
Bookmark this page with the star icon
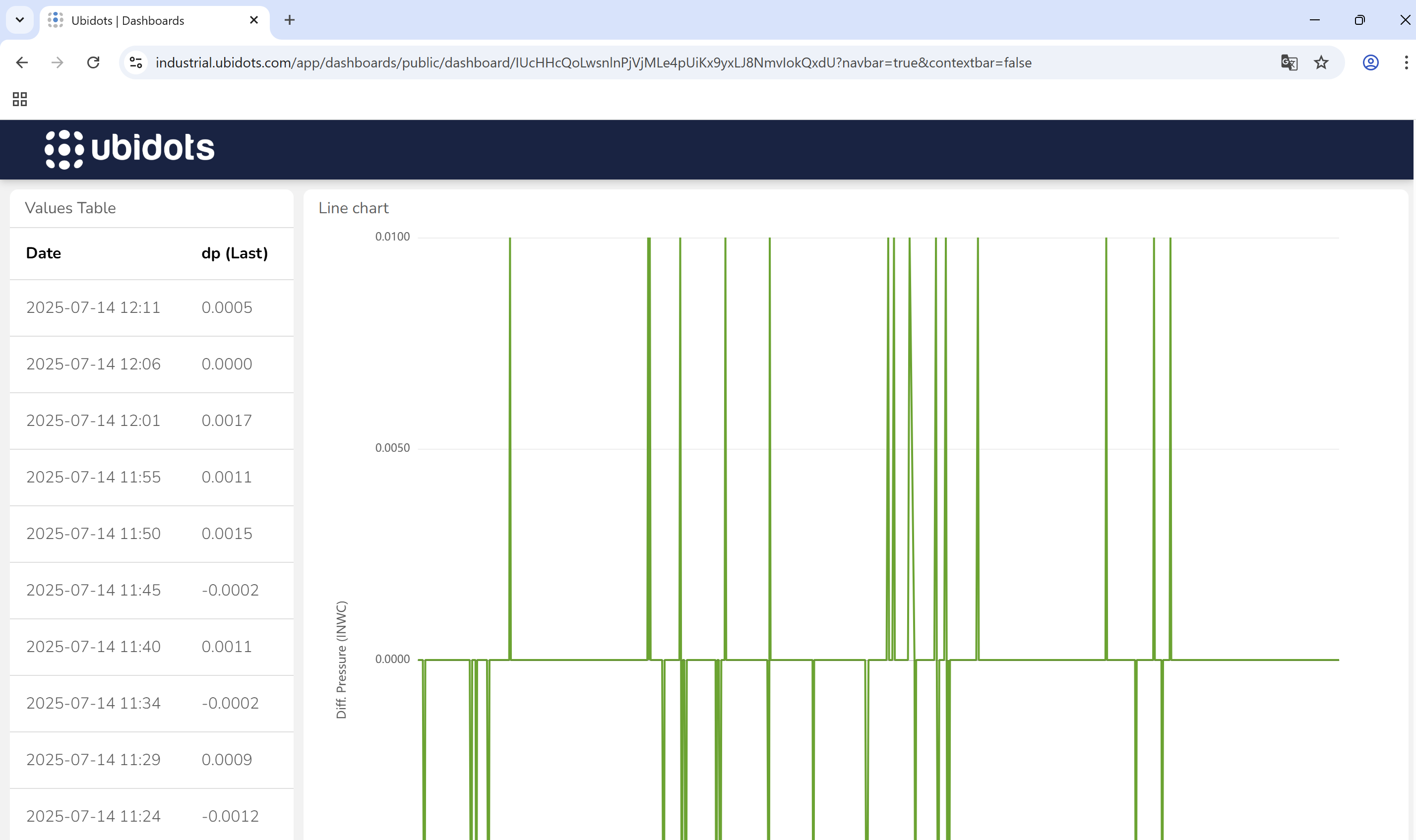click(x=1321, y=62)
